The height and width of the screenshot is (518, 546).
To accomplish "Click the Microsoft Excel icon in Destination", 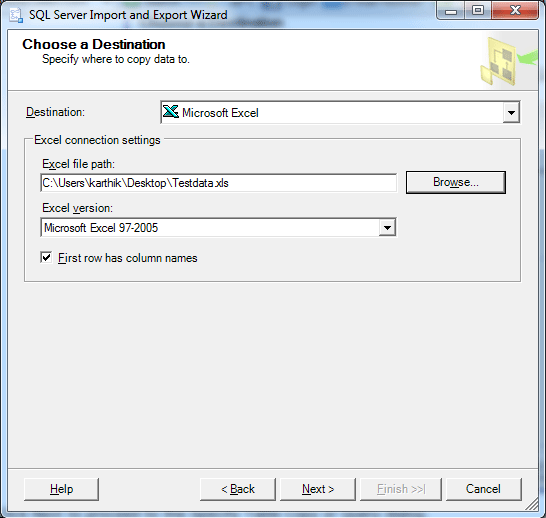I will (171, 112).
